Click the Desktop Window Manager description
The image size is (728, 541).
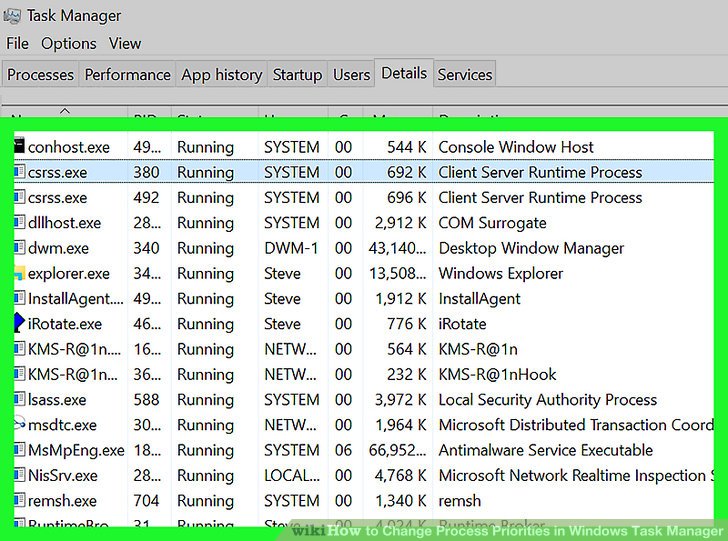click(x=531, y=248)
